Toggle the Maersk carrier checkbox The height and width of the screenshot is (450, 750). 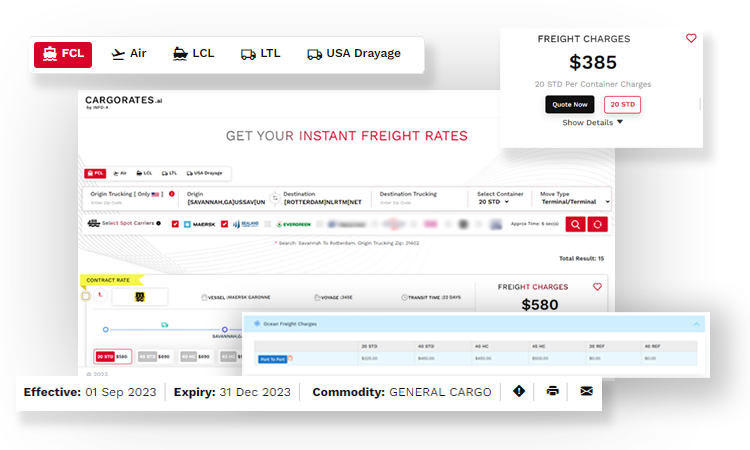pyautogui.click(x=175, y=224)
